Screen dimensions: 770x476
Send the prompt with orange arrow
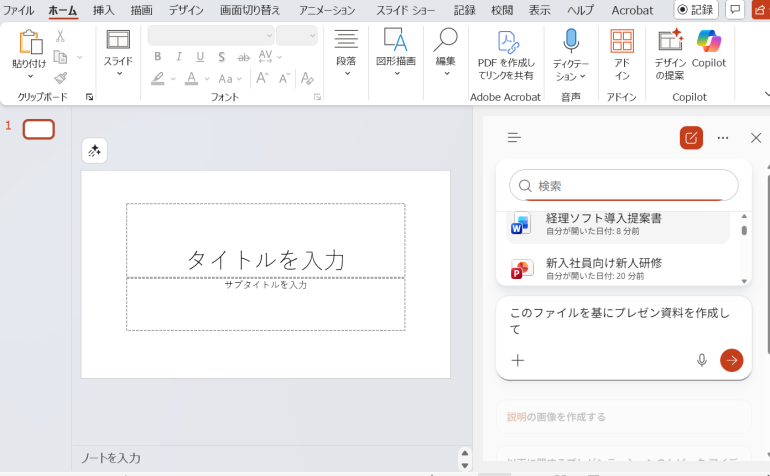731,361
